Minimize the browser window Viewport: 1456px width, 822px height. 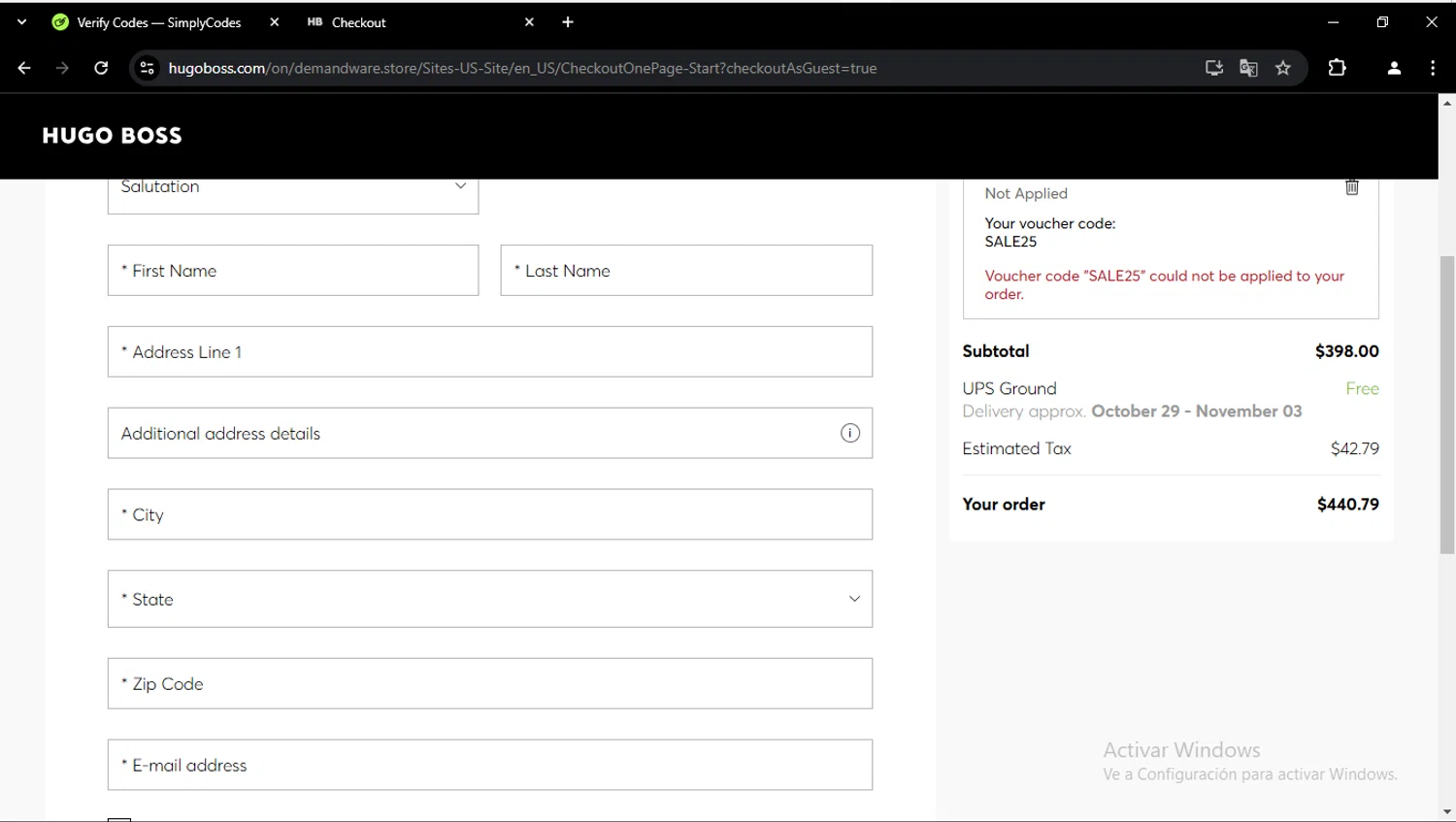point(1334,22)
